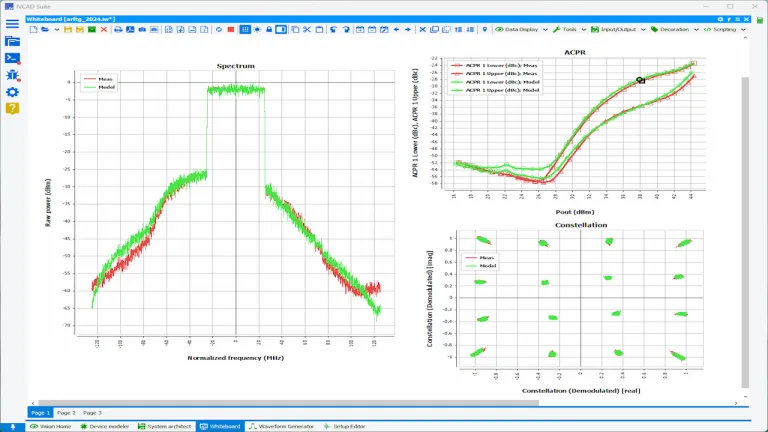Open the console terminal sidebar icon
768x432 pixels.
12,58
